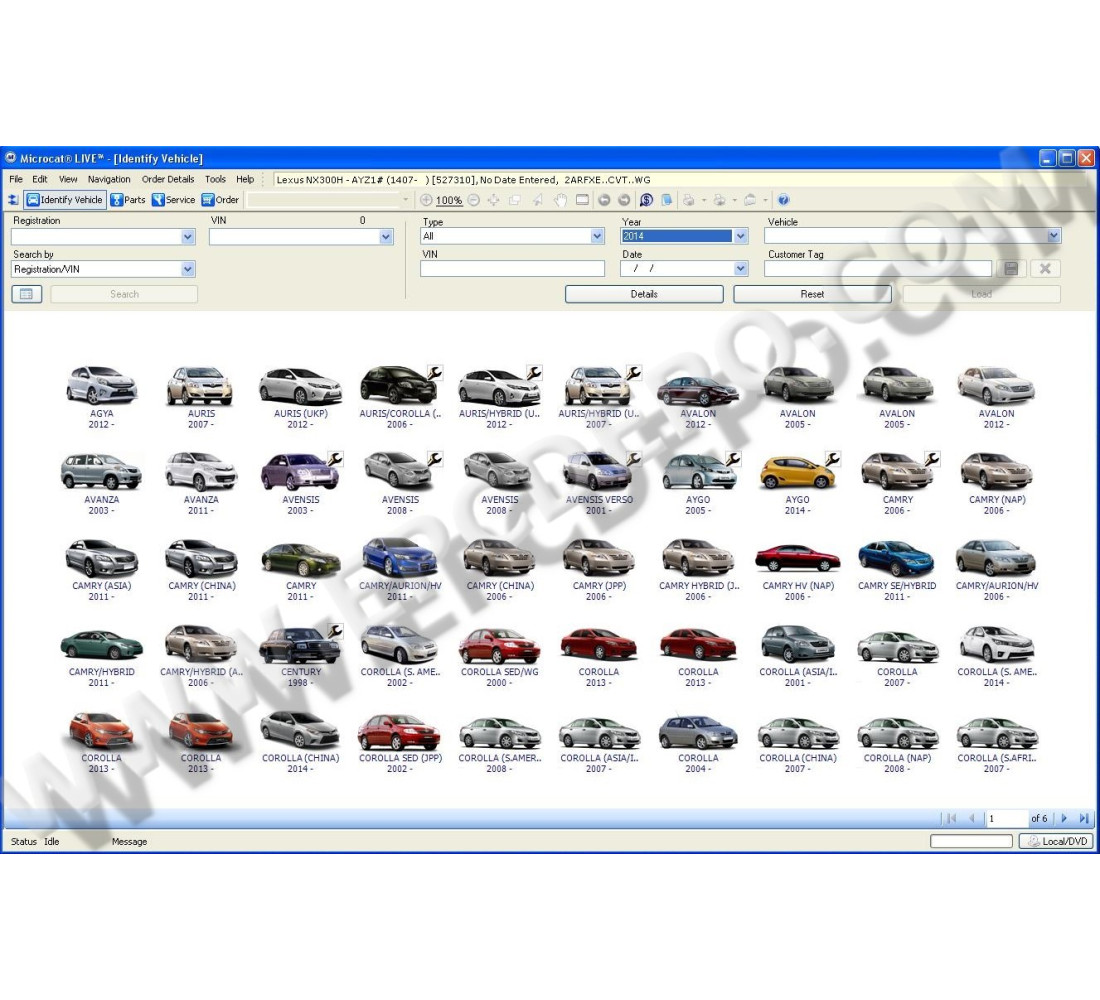Screen dimensions: 1100x1000
Task: Select the hand pan tool
Action: pos(560,200)
